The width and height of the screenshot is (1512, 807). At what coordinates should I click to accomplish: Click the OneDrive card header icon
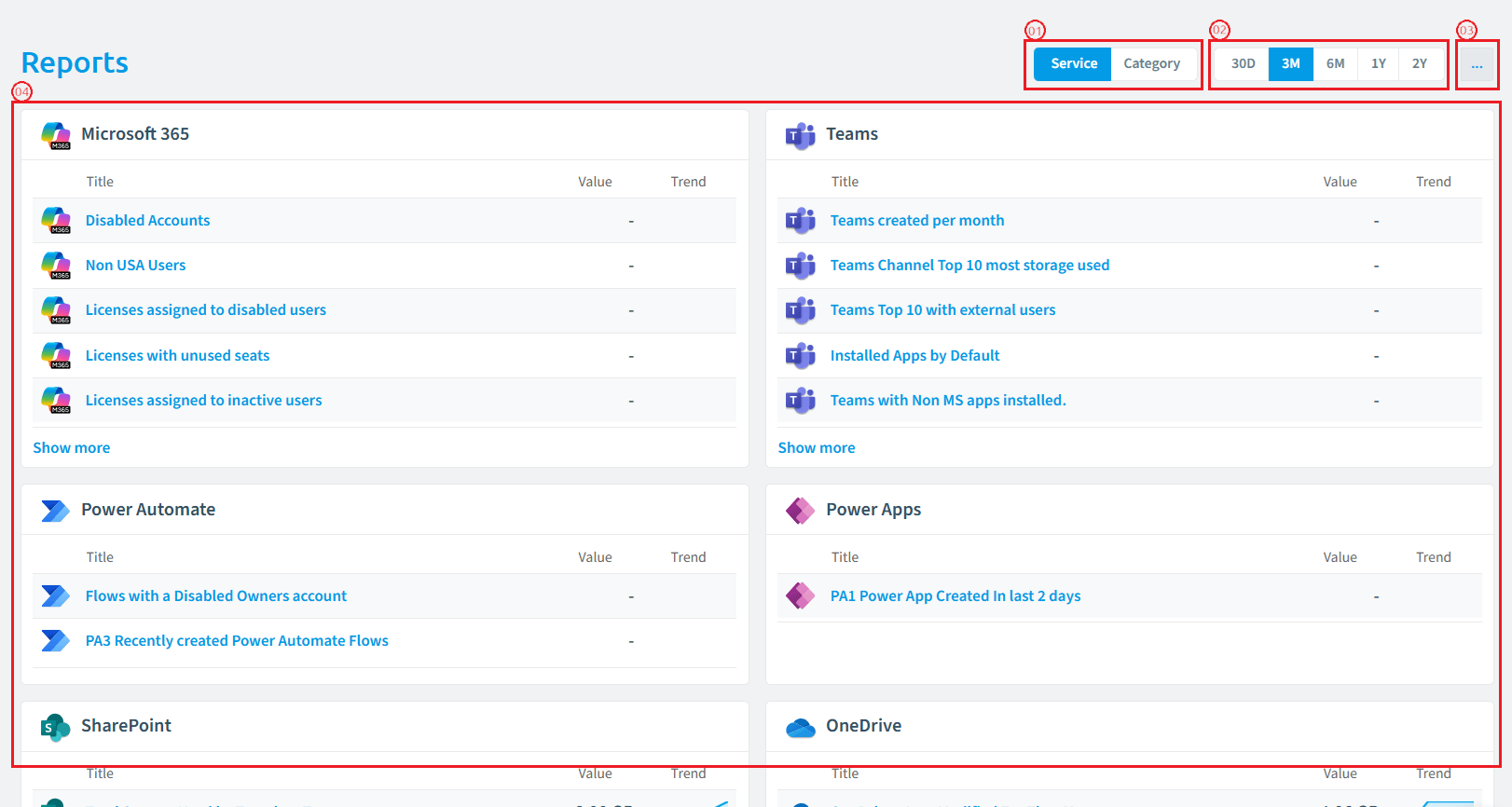[801, 727]
